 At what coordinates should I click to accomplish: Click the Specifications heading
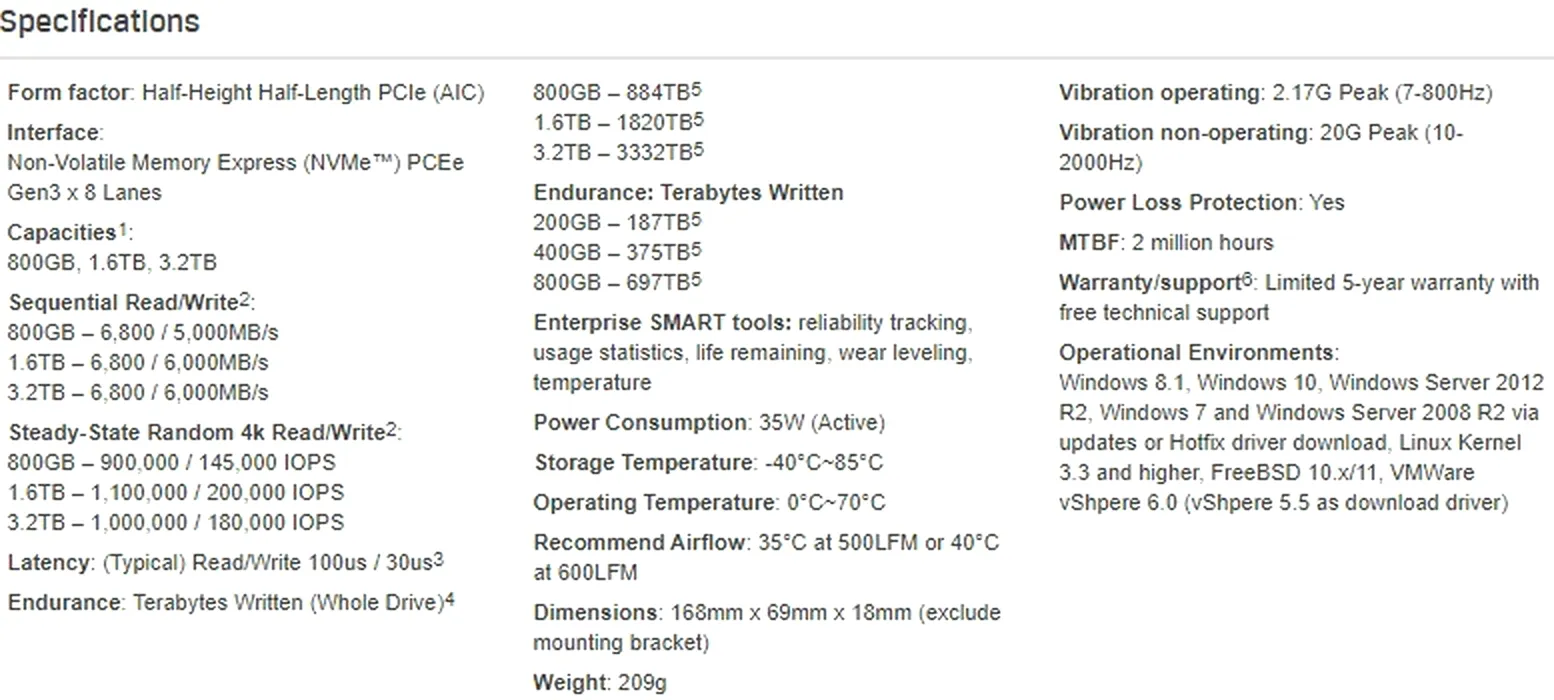pos(100,21)
